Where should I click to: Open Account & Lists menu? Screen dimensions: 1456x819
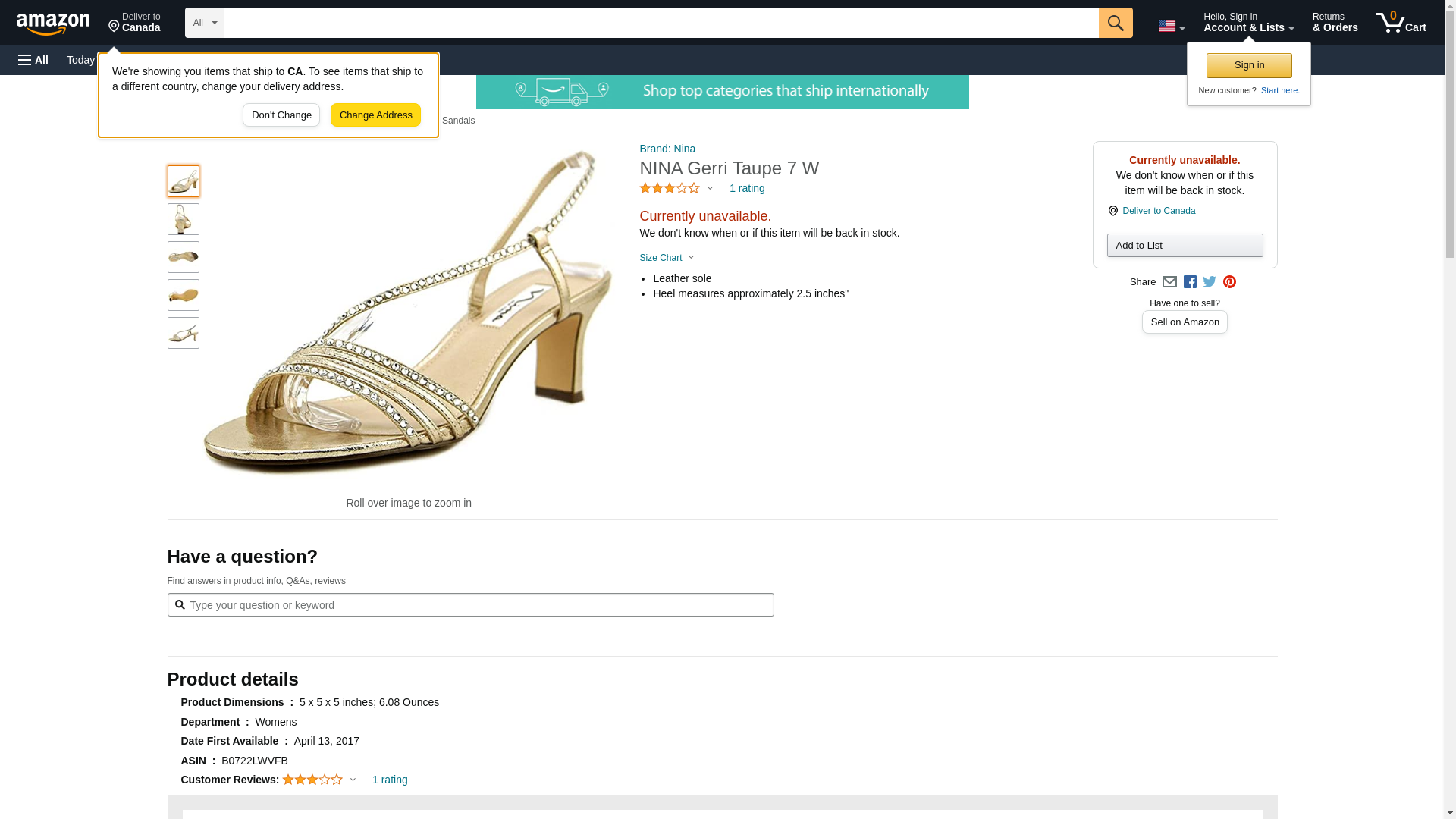pyautogui.click(x=1248, y=23)
